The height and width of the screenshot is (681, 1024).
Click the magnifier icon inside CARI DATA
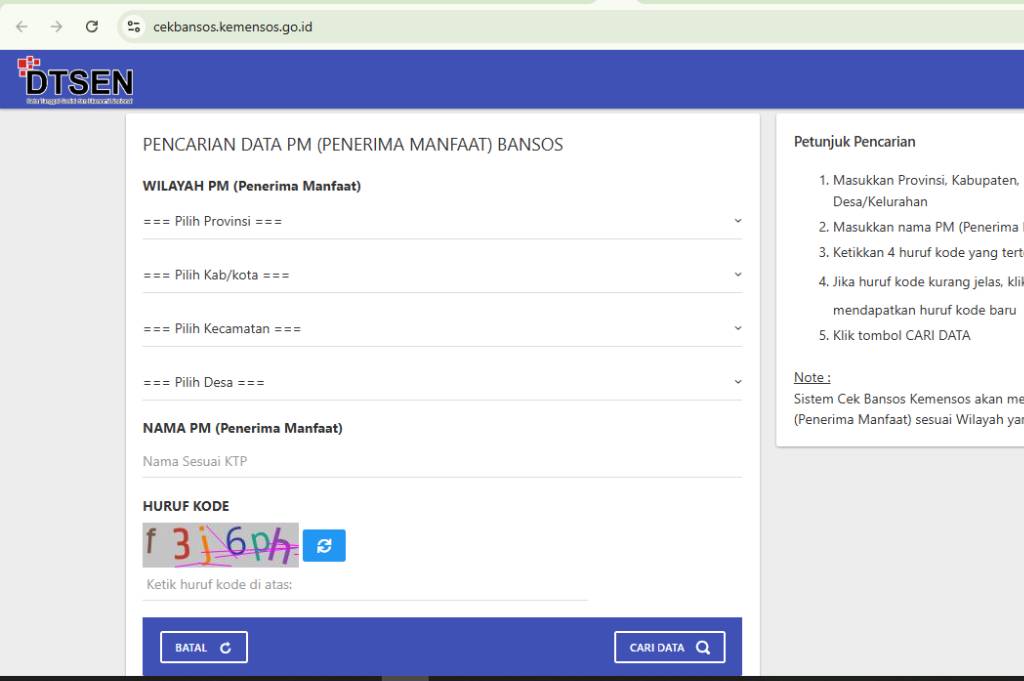[x=703, y=647]
